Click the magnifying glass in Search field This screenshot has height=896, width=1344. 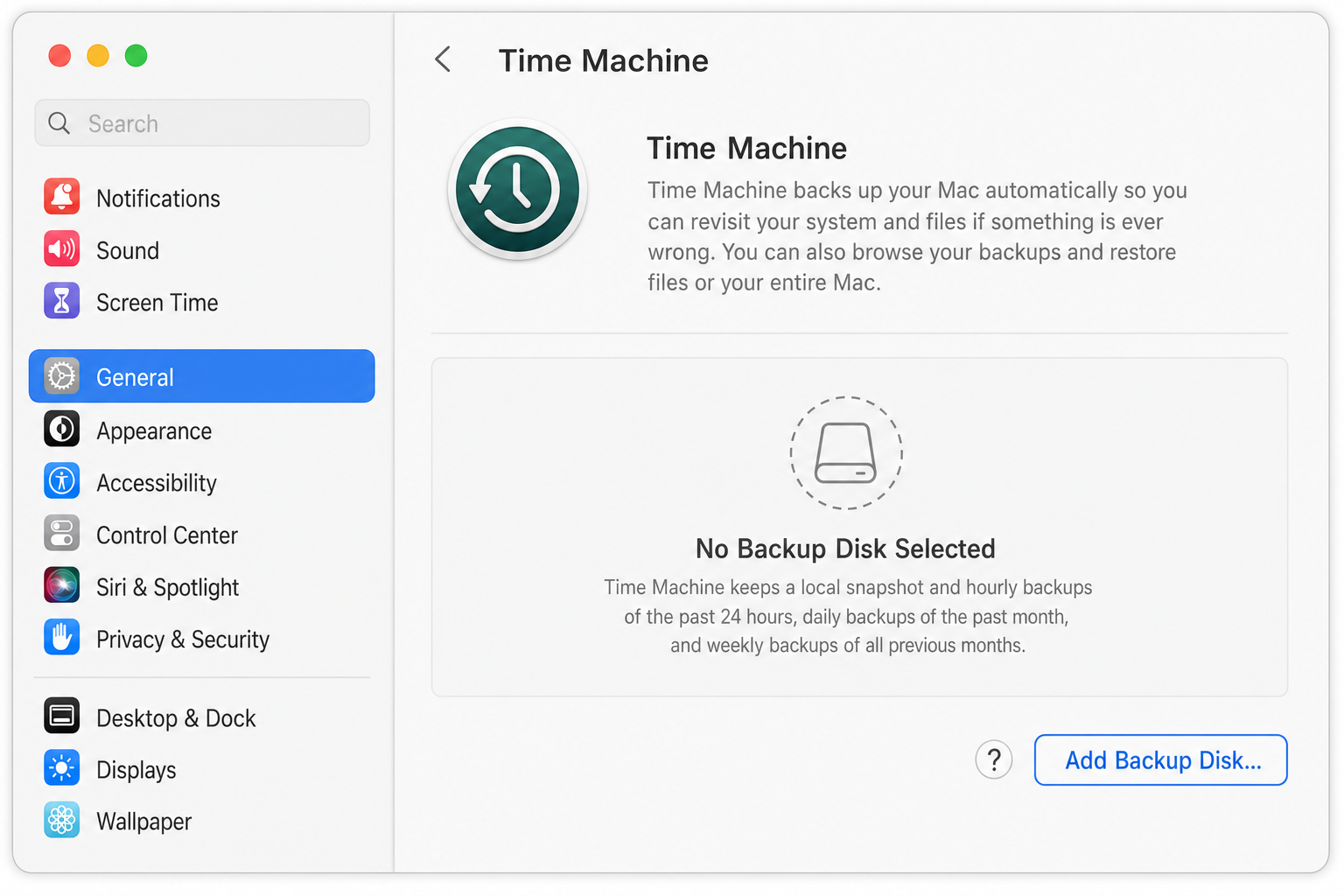tap(59, 123)
